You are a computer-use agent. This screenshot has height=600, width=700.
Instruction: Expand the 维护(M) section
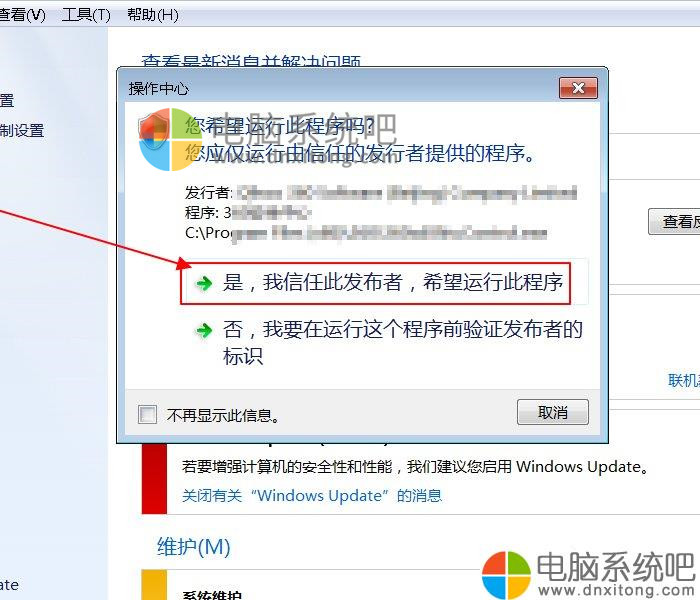click(194, 546)
